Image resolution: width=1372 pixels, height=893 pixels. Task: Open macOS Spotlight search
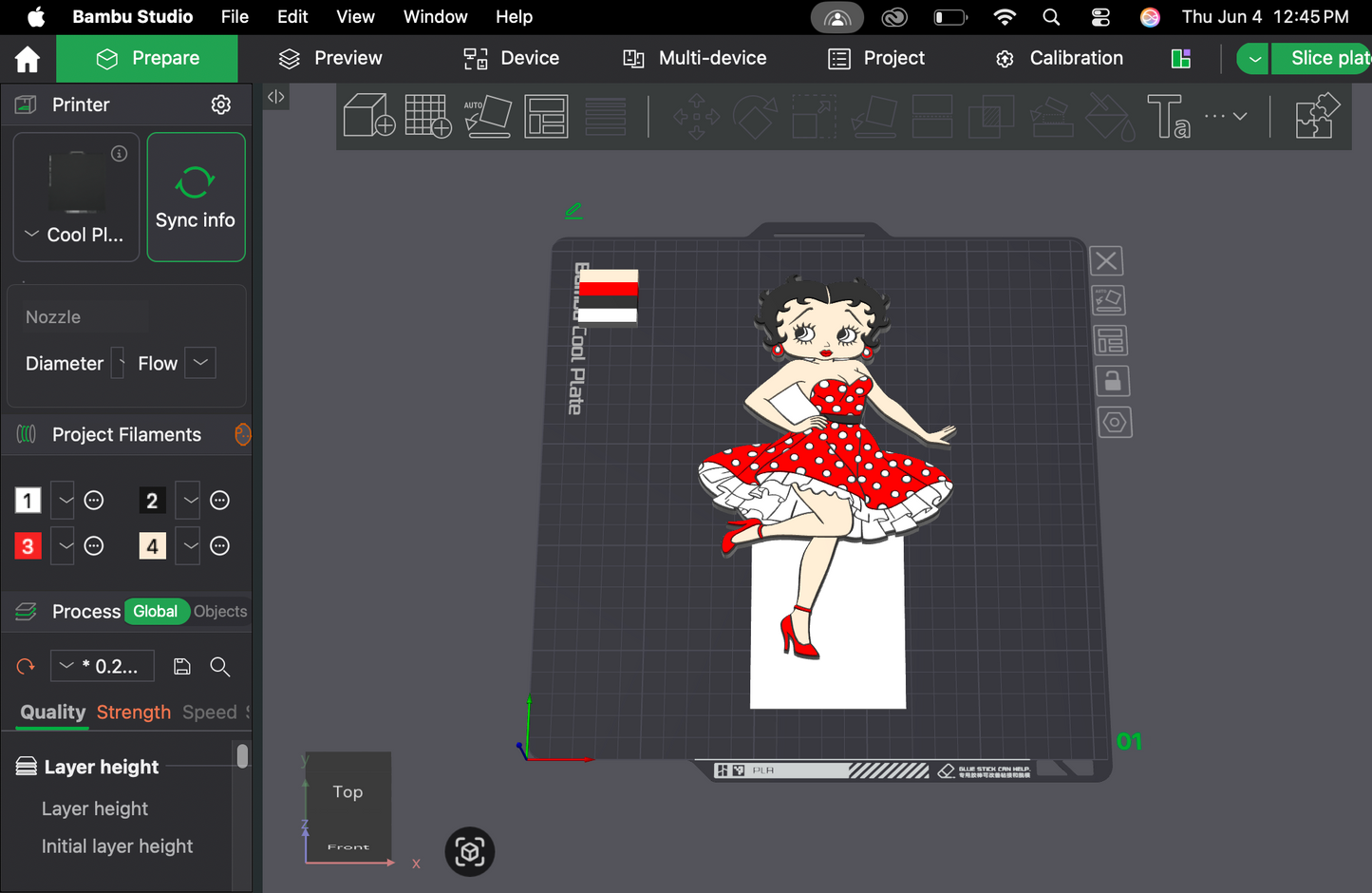tap(1051, 17)
